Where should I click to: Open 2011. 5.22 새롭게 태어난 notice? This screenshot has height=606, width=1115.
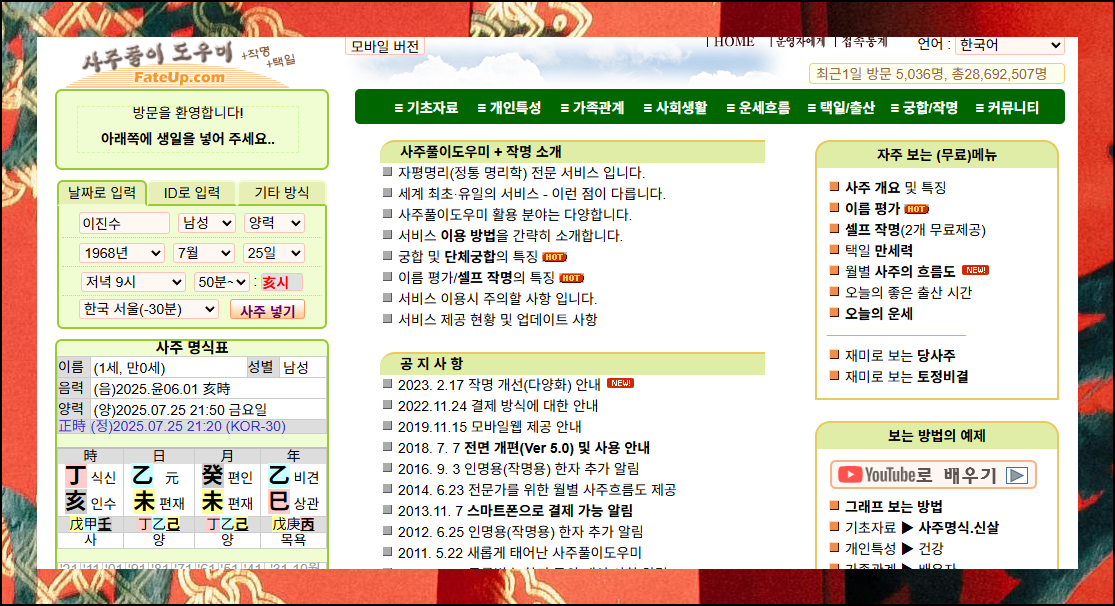(x=519, y=553)
